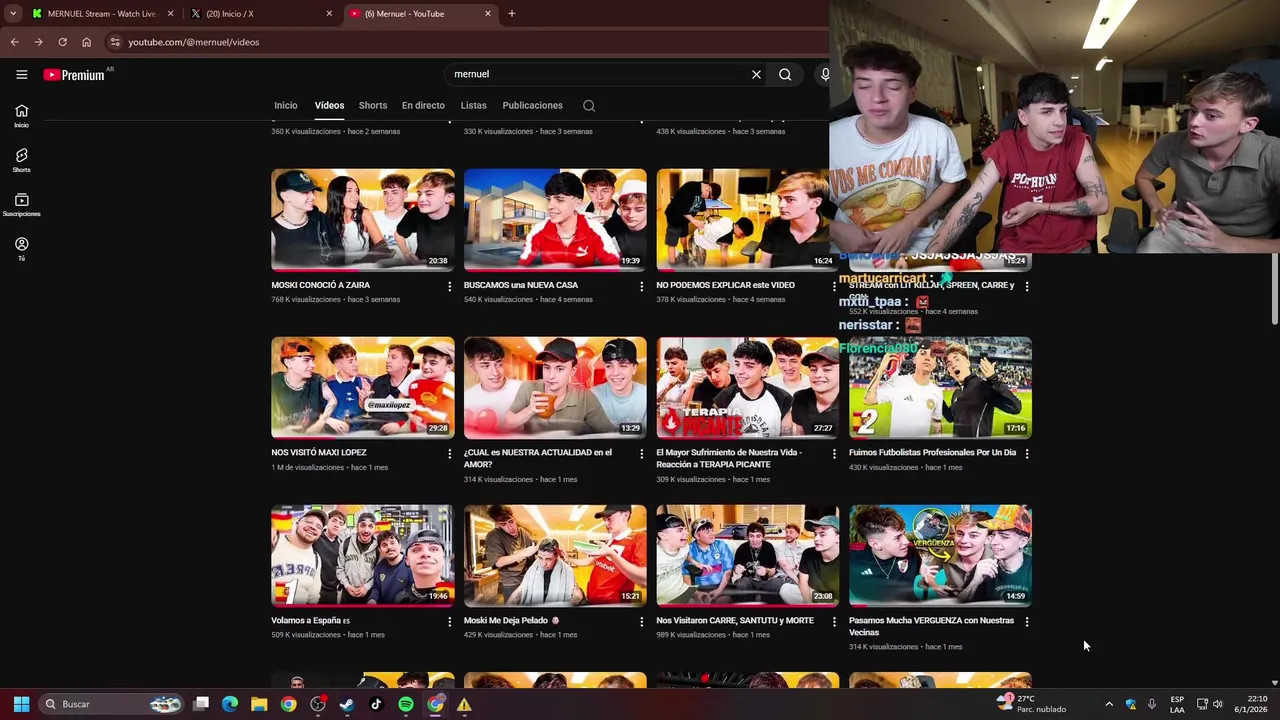The image size is (1280, 720).
Task: Open Volamos a España video title
Action: (310, 620)
